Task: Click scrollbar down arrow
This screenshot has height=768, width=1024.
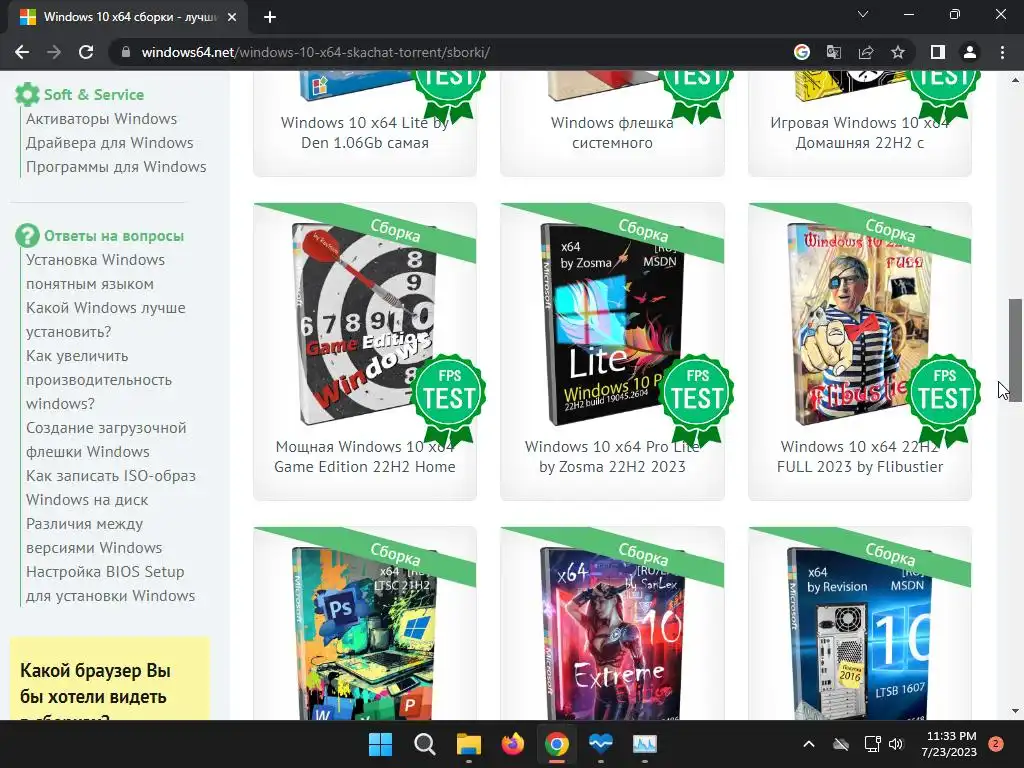Action: pos(1015,711)
